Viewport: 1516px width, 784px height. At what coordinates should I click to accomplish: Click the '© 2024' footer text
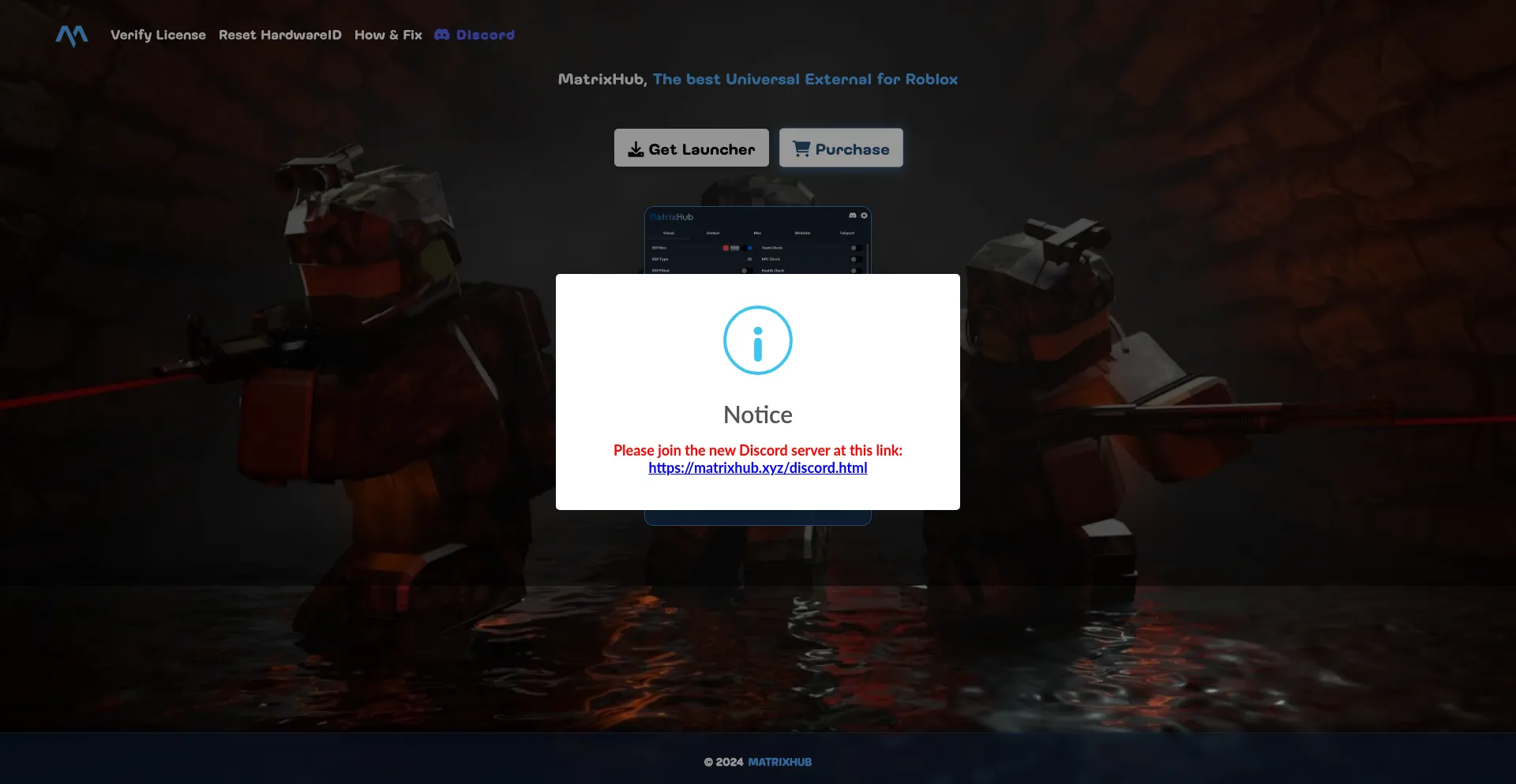[724, 762]
